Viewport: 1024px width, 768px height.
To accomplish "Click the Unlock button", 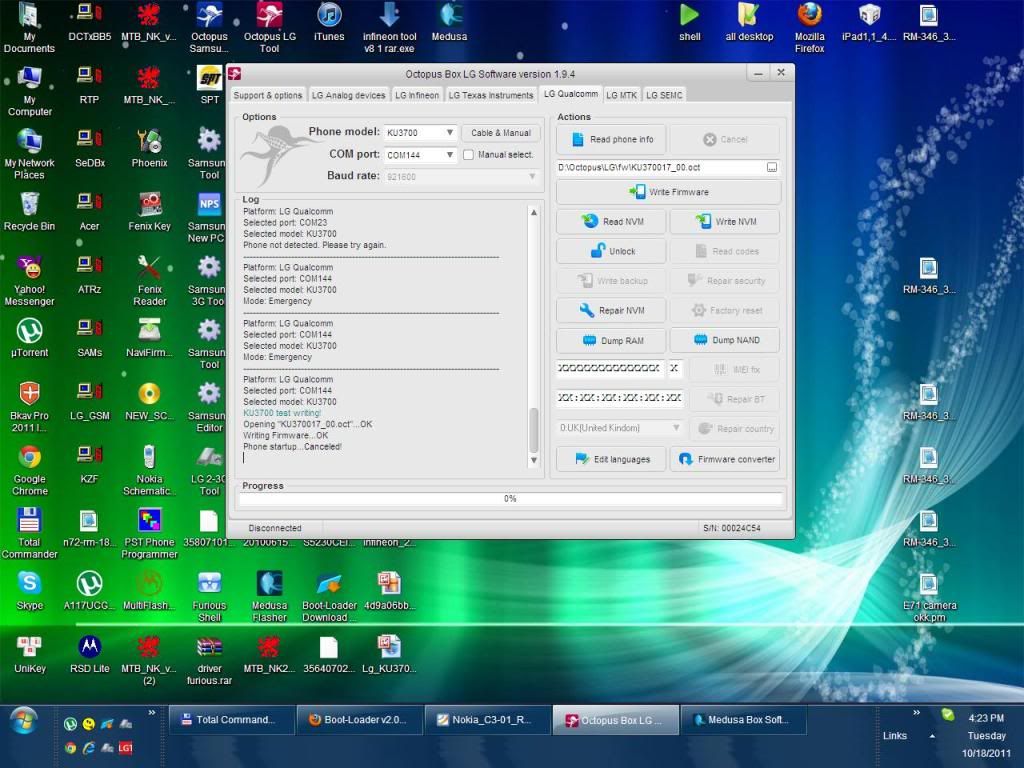I will (611, 251).
